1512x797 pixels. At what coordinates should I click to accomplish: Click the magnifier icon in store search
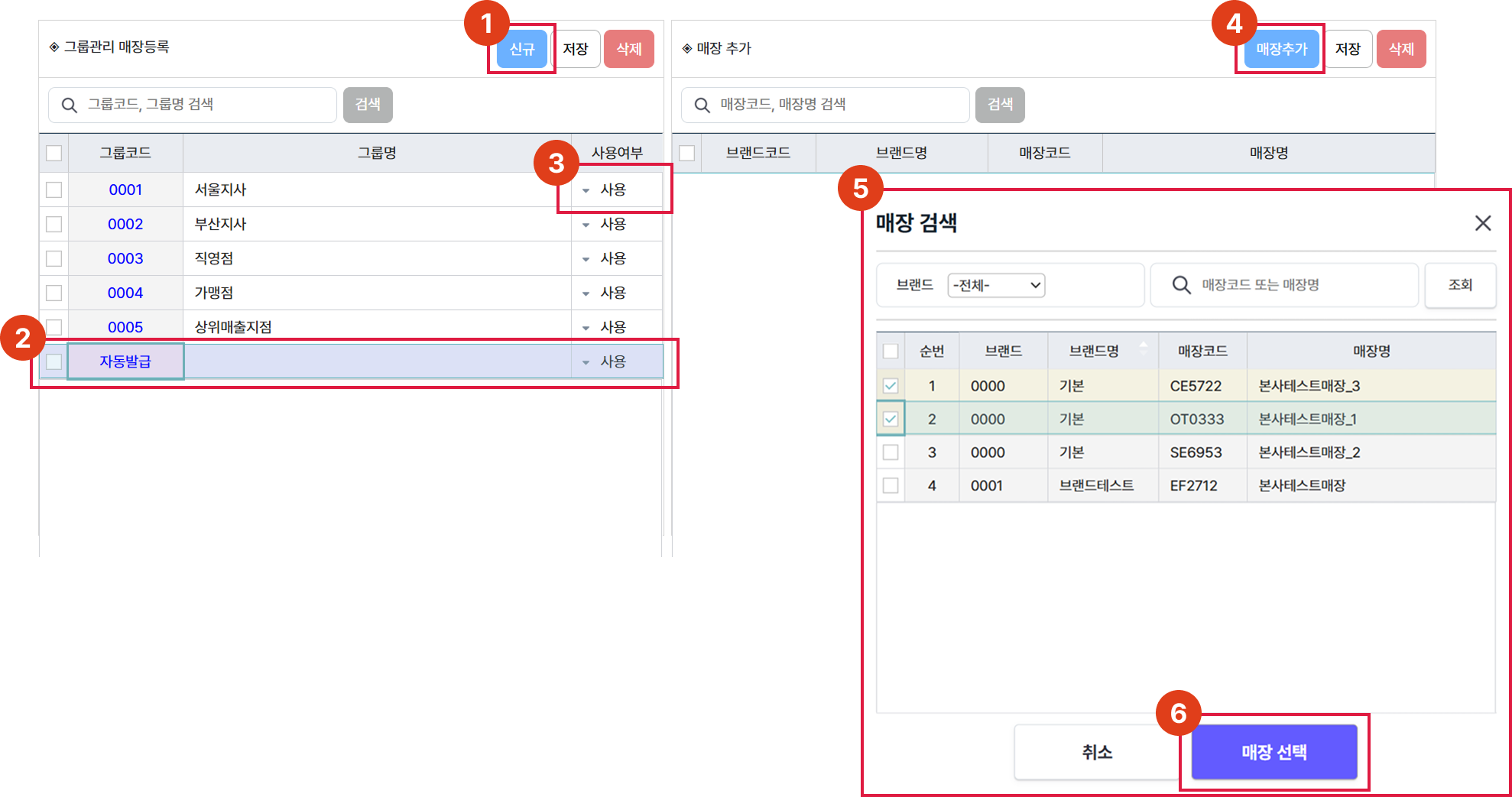(702, 105)
